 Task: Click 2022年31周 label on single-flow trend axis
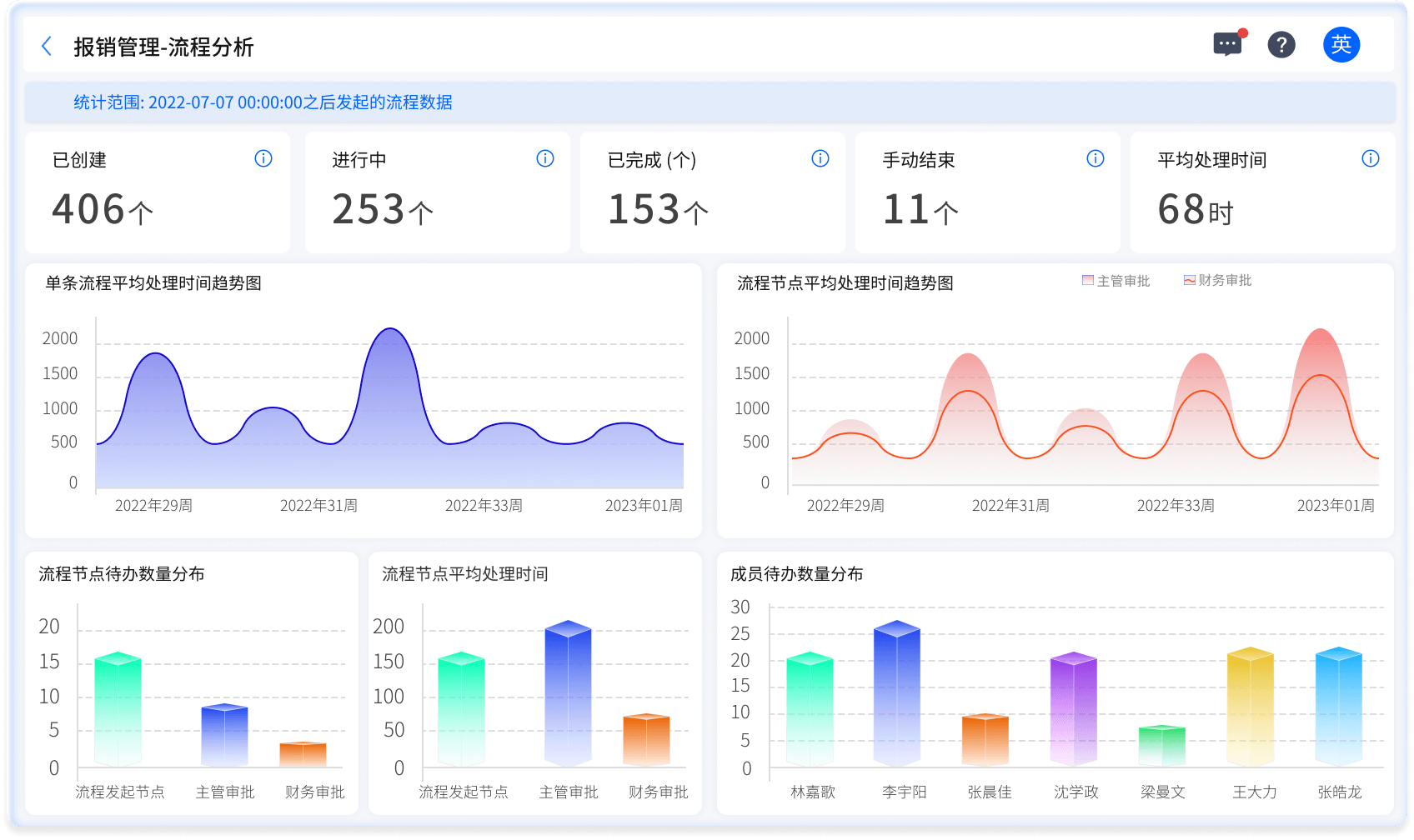click(318, 506)
